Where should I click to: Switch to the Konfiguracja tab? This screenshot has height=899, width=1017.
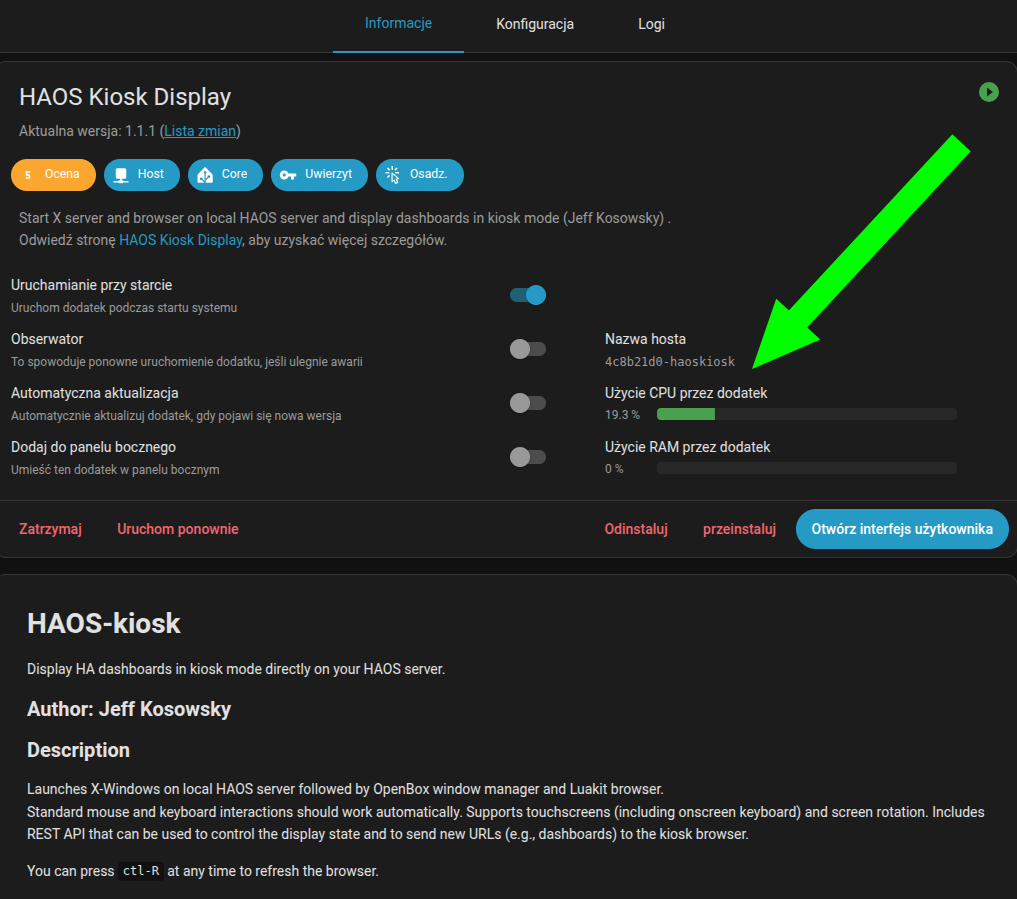pyautogui.click(x=535, y=24)
